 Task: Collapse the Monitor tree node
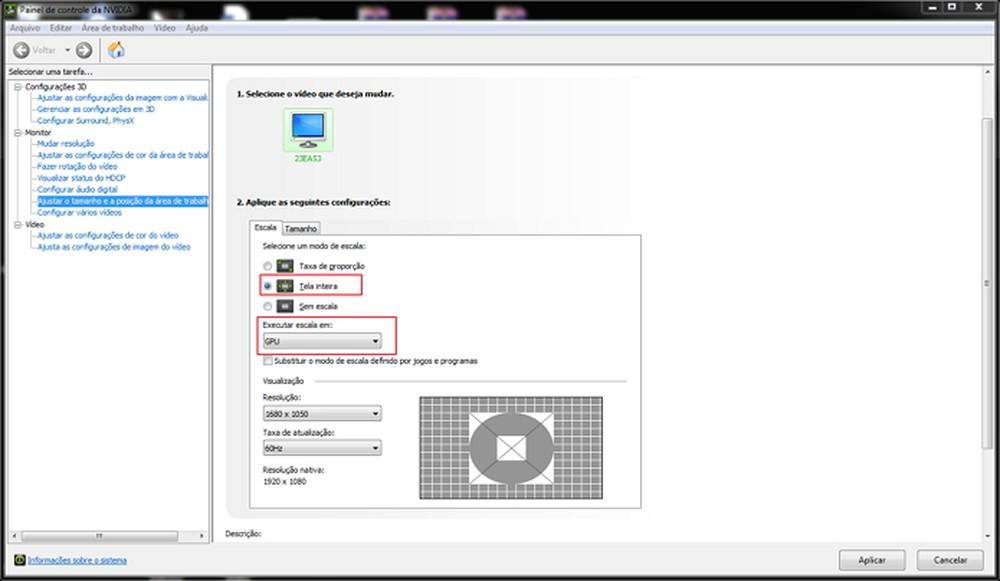[x=18, y=133]
